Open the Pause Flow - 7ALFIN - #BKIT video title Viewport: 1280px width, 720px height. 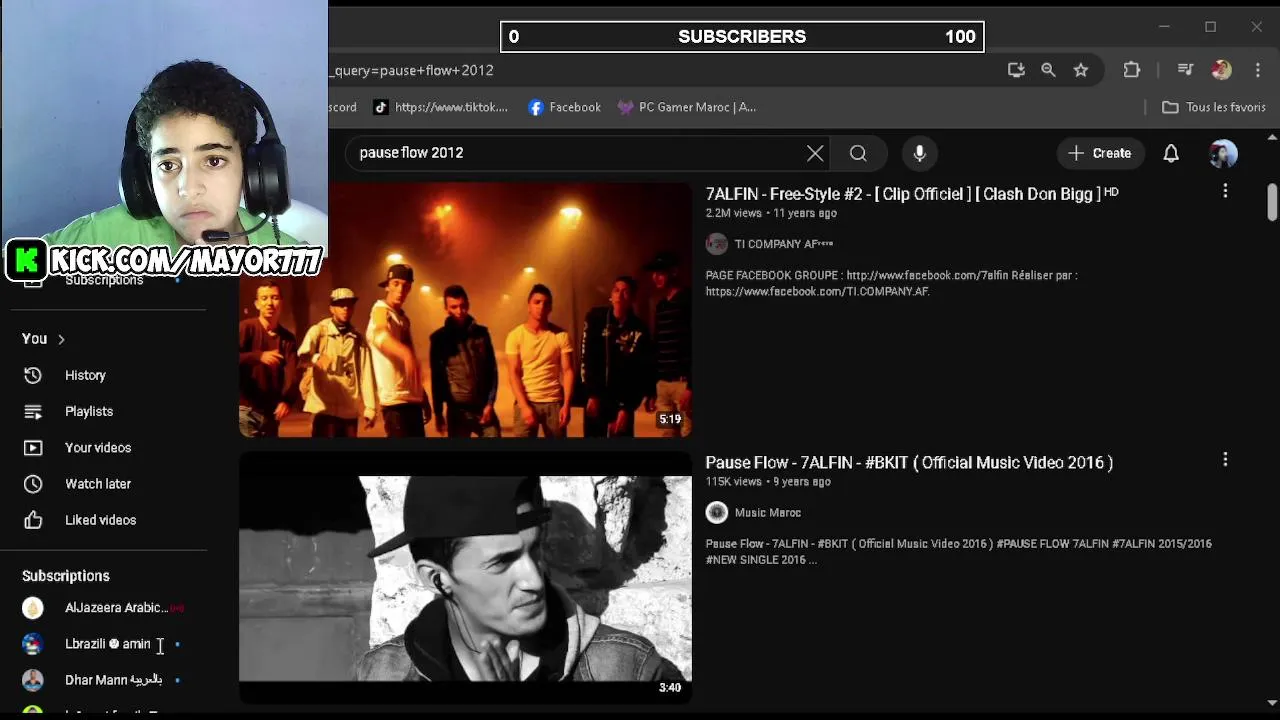909,462
